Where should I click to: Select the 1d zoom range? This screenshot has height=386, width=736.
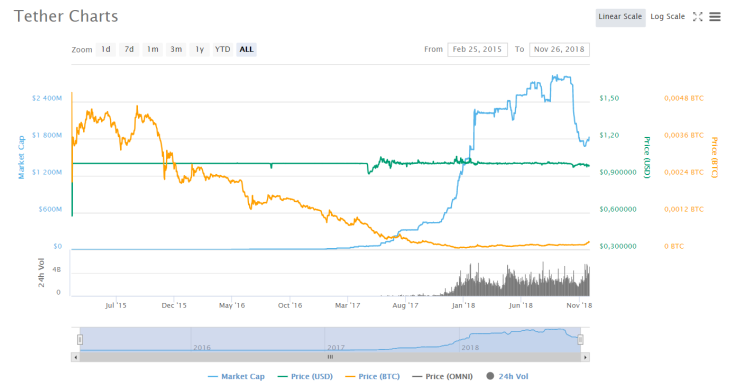pyautogui.click(x=106, y=49)
